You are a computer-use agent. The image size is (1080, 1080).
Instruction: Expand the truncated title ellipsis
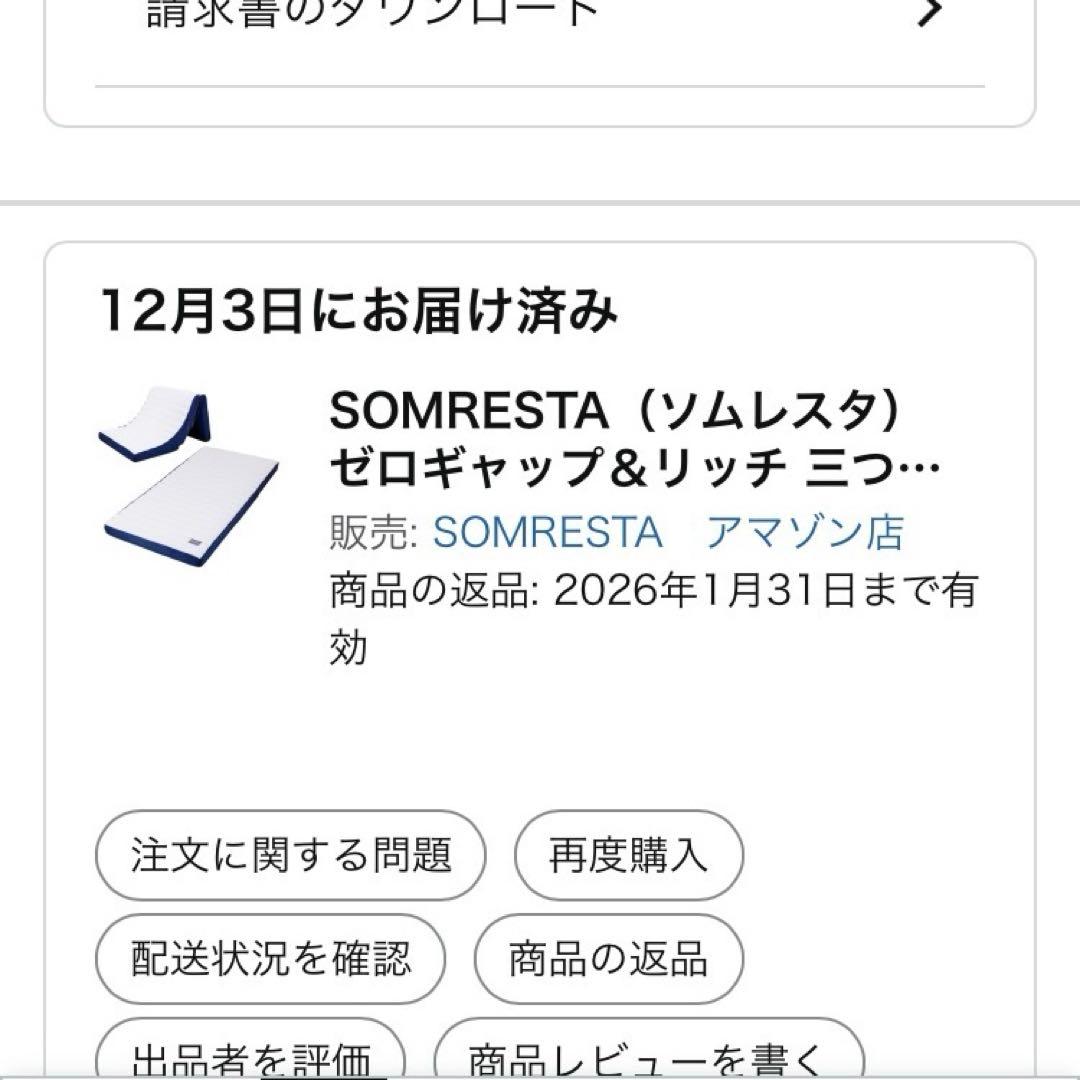tap(926, 469)
